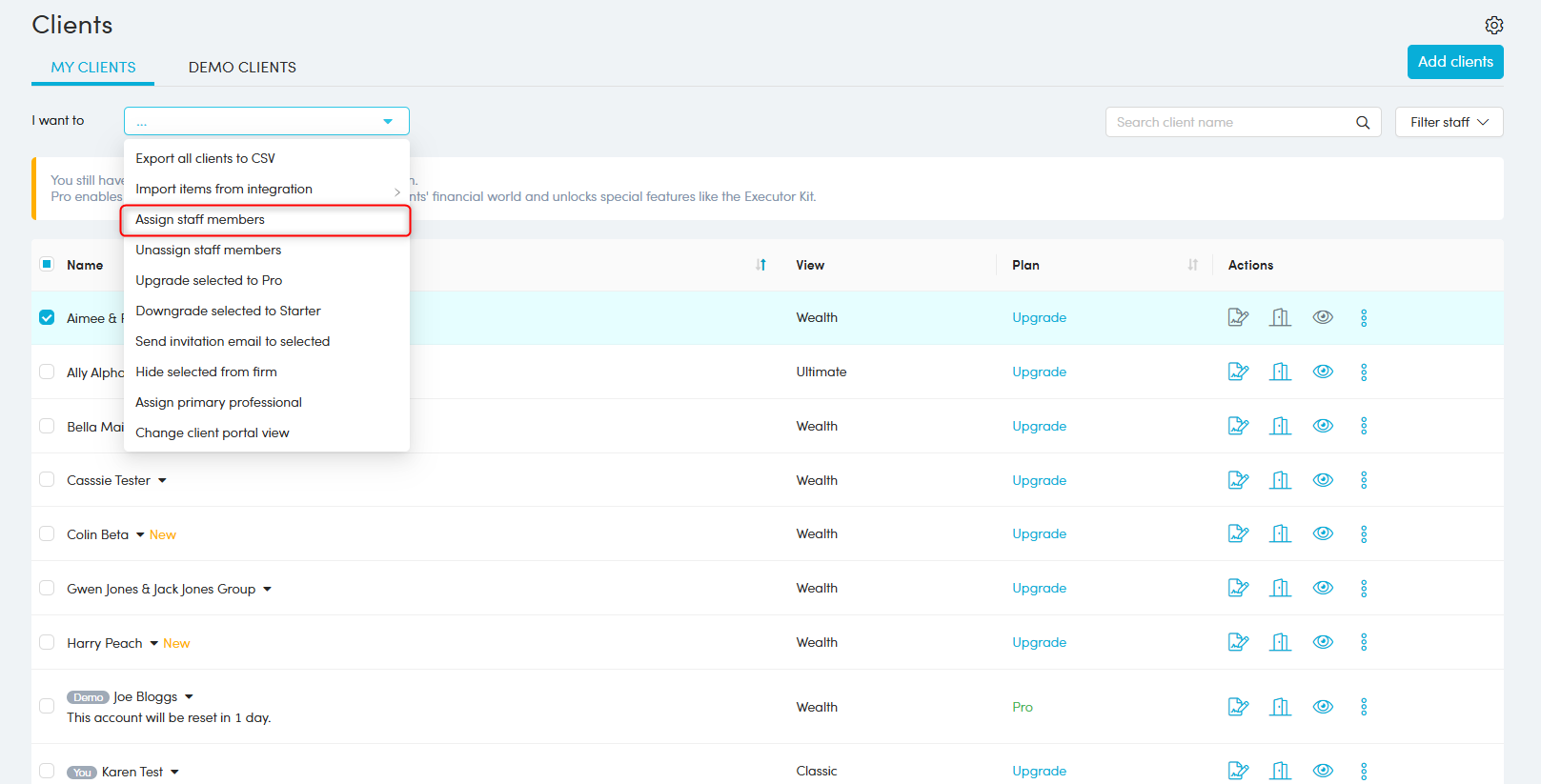Expand Gwen Jones & Jack Jones Group
The height and width of the screenshot is (784, 1541).
(x=267, y=590)
